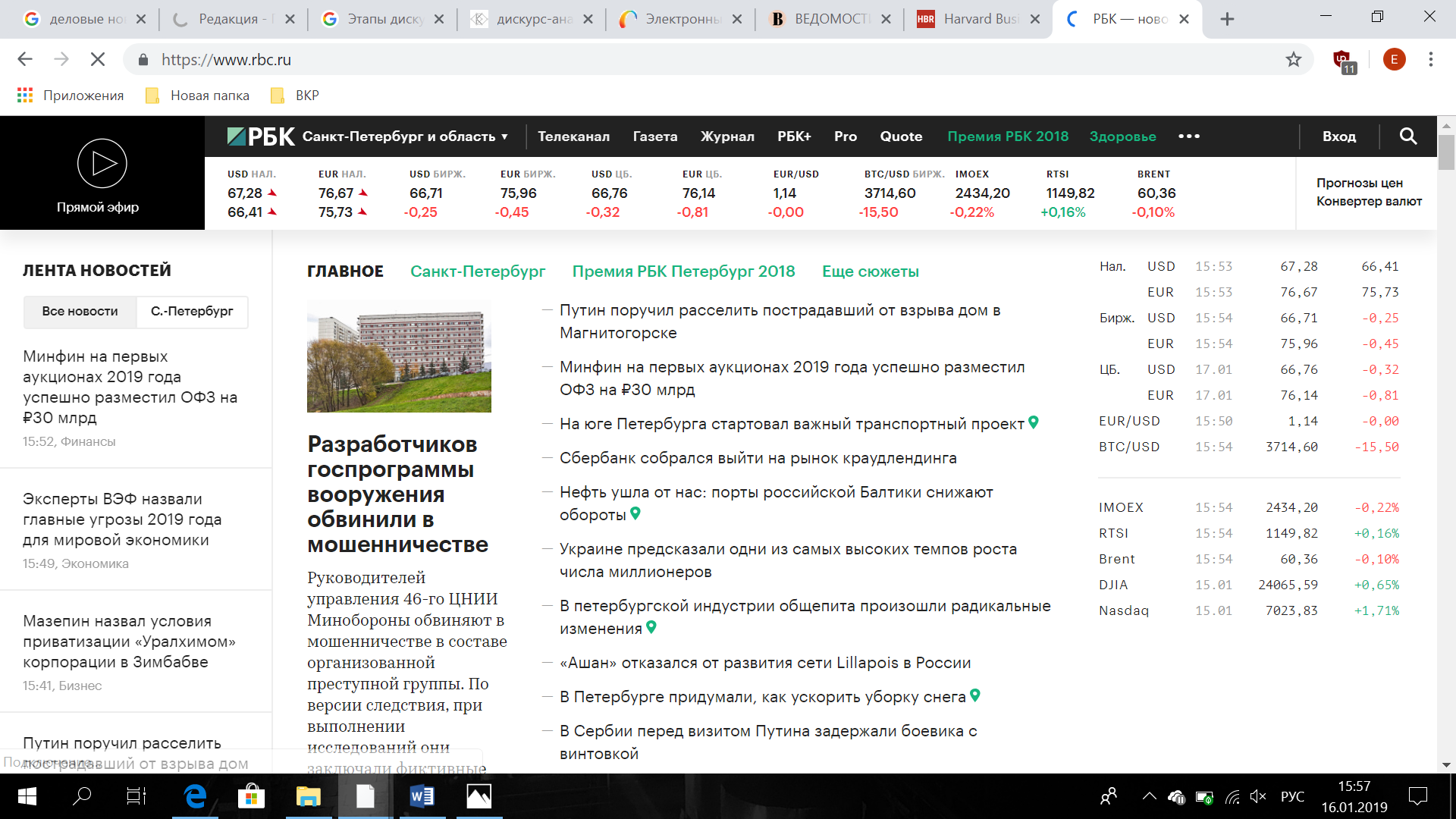Open the People icon in system tray

tap(1109, 796)
